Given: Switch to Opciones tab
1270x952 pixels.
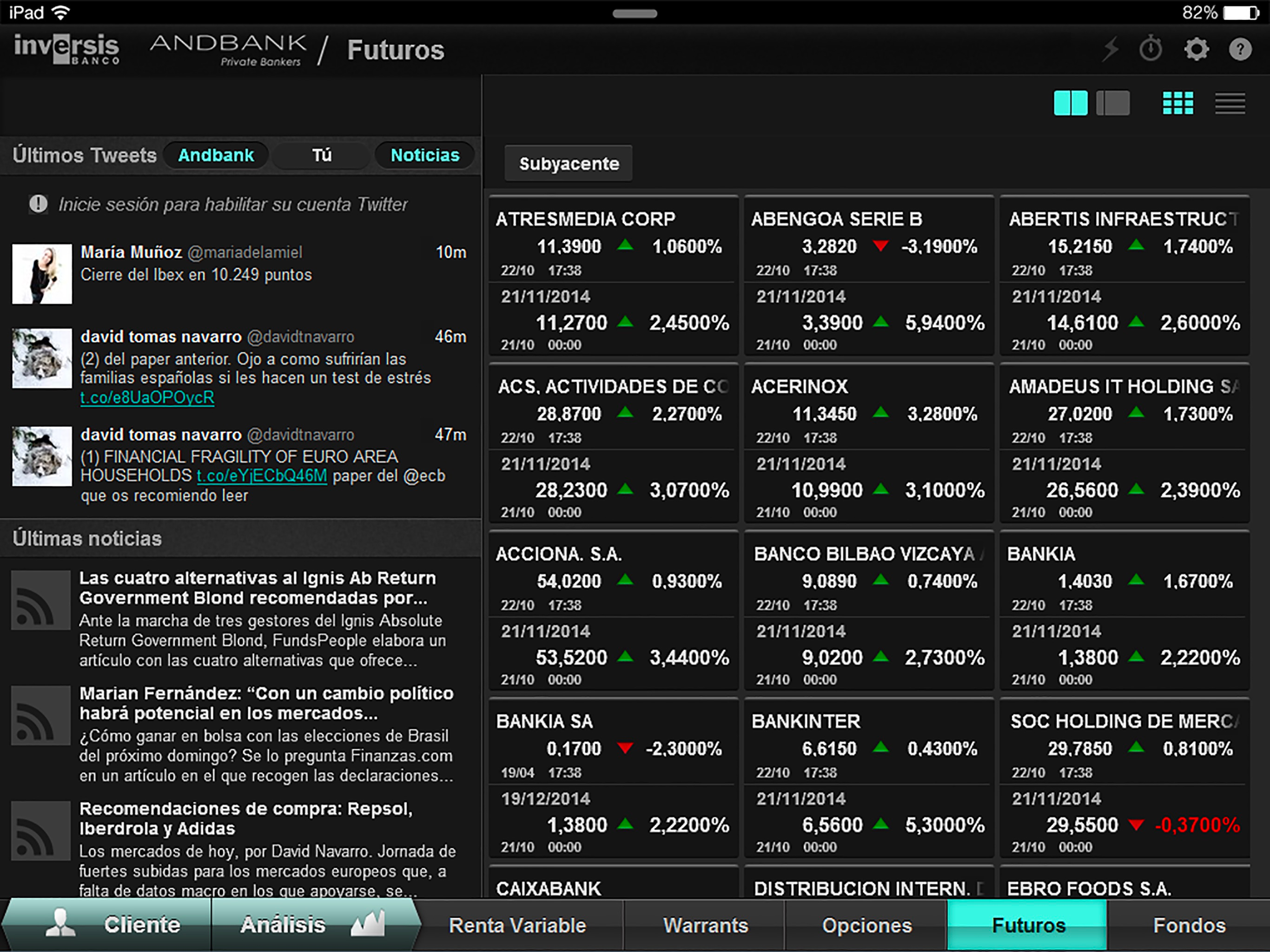Looking at the screenshot, I should pos(867,926).
